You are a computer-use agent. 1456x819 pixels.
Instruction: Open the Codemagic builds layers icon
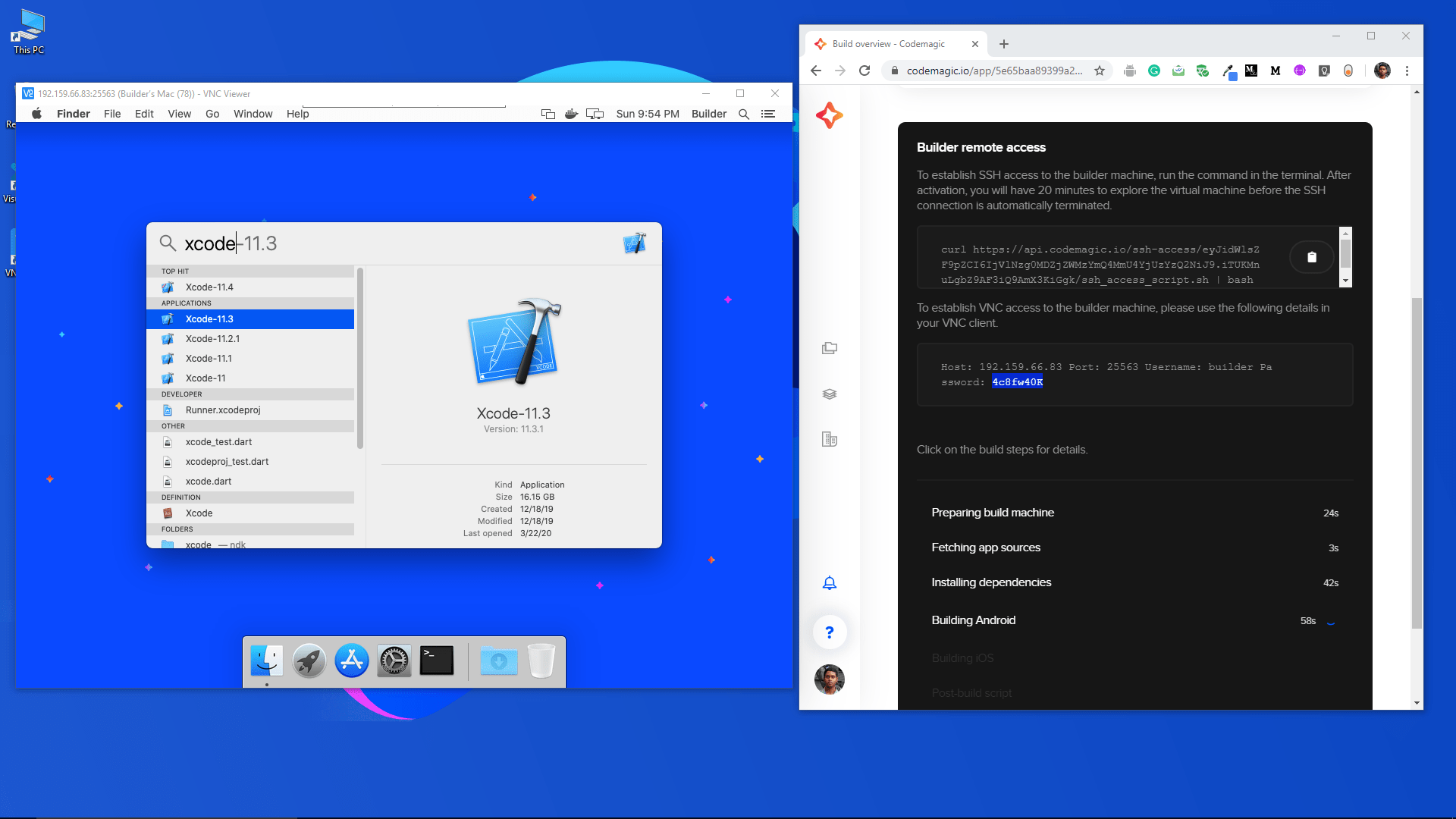point(830,394)
